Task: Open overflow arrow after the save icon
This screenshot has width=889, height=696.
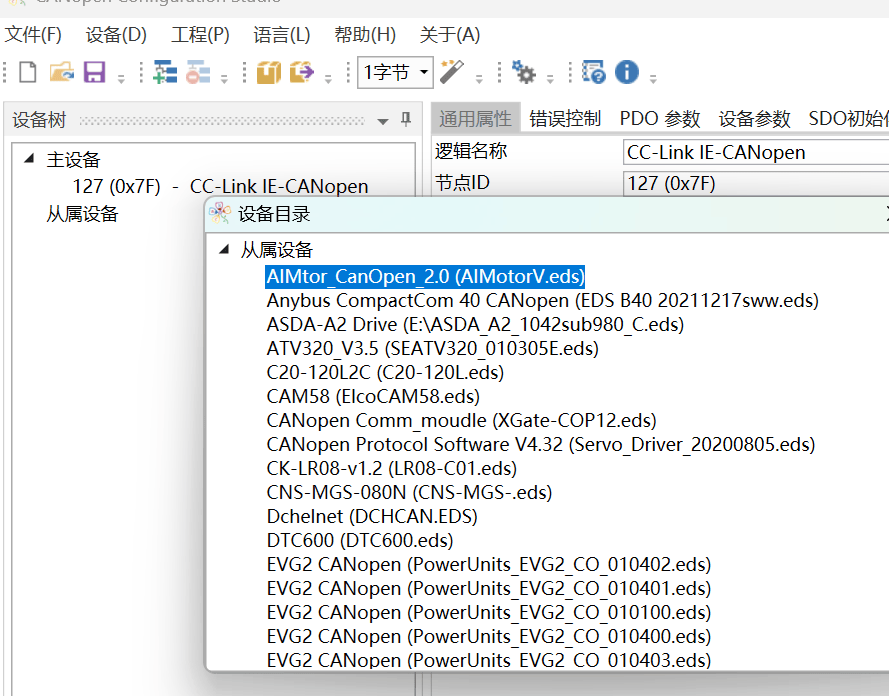Action: tap(121, 78)
